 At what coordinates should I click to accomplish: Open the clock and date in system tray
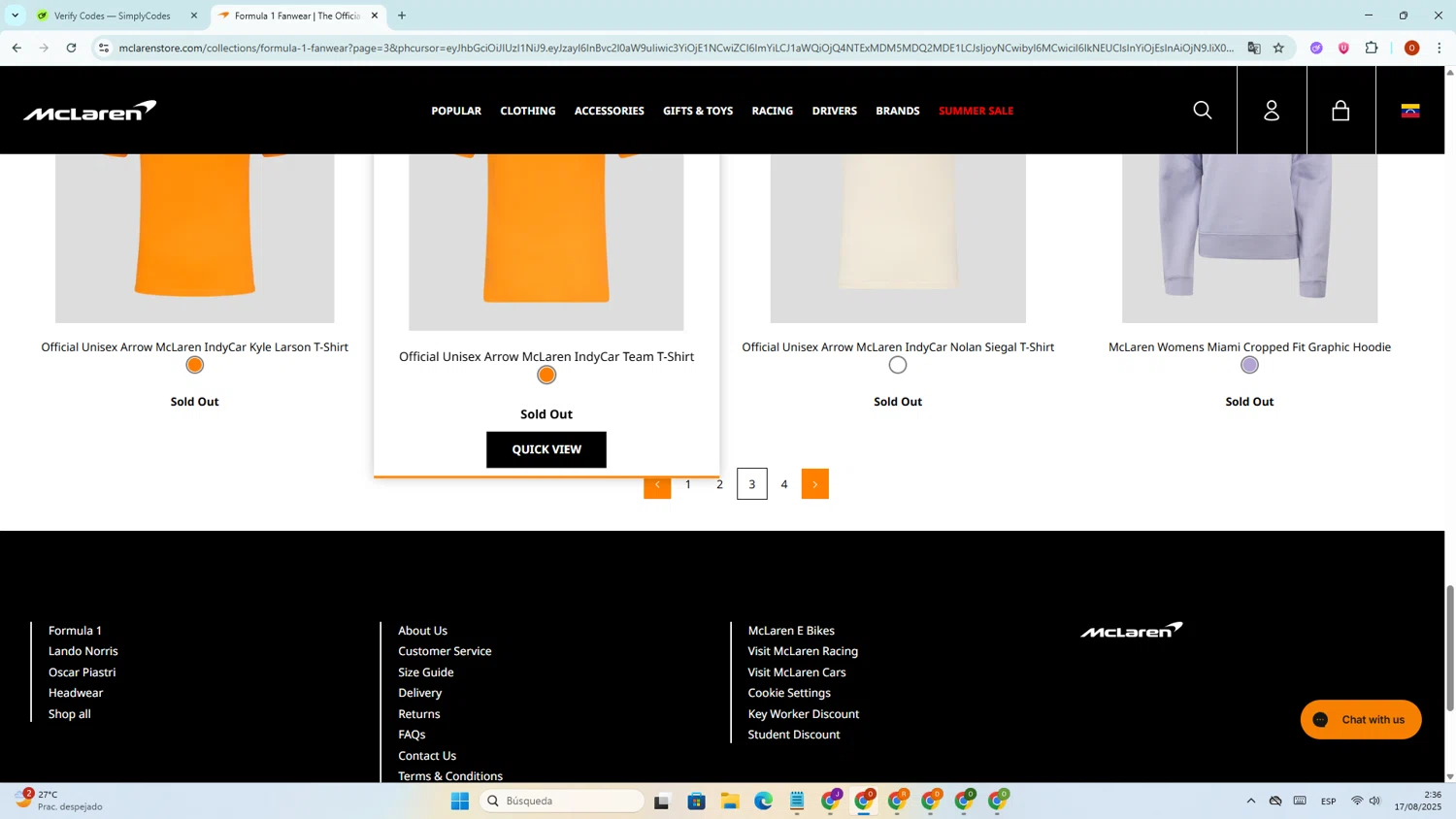1418,801
